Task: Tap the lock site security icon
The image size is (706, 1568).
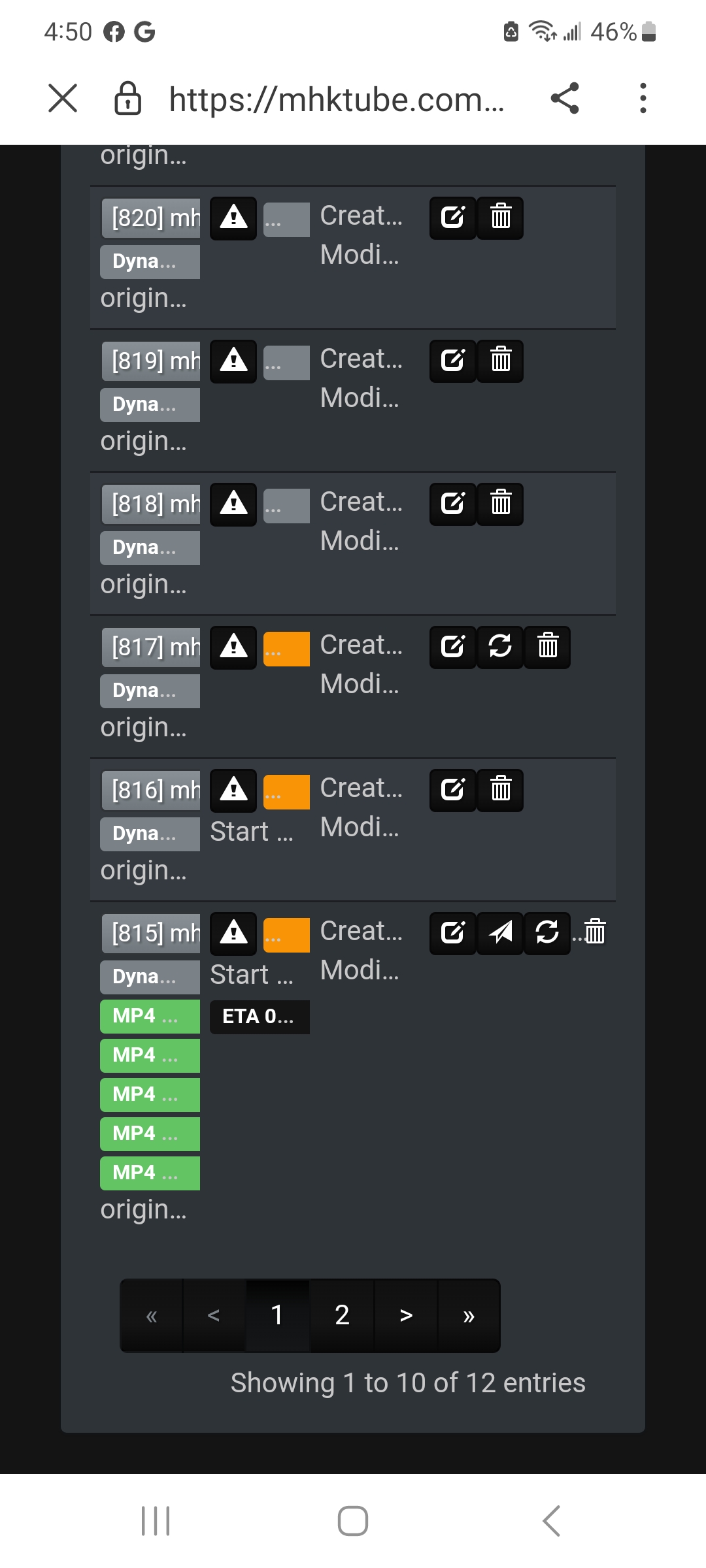Action: pyautogui.click(x=127, y=98)
